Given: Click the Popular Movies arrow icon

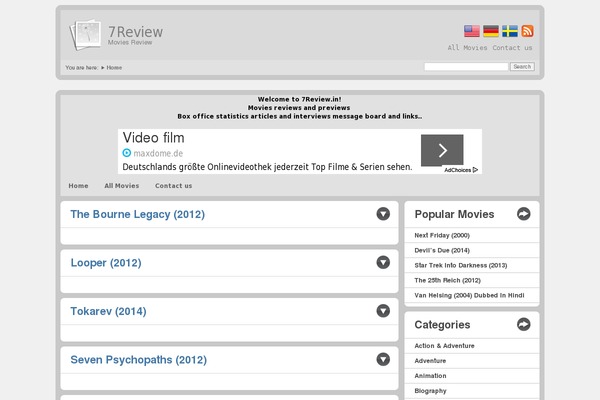Looking at the screenshot, I should pyautogui.click(x=523, y=214).
